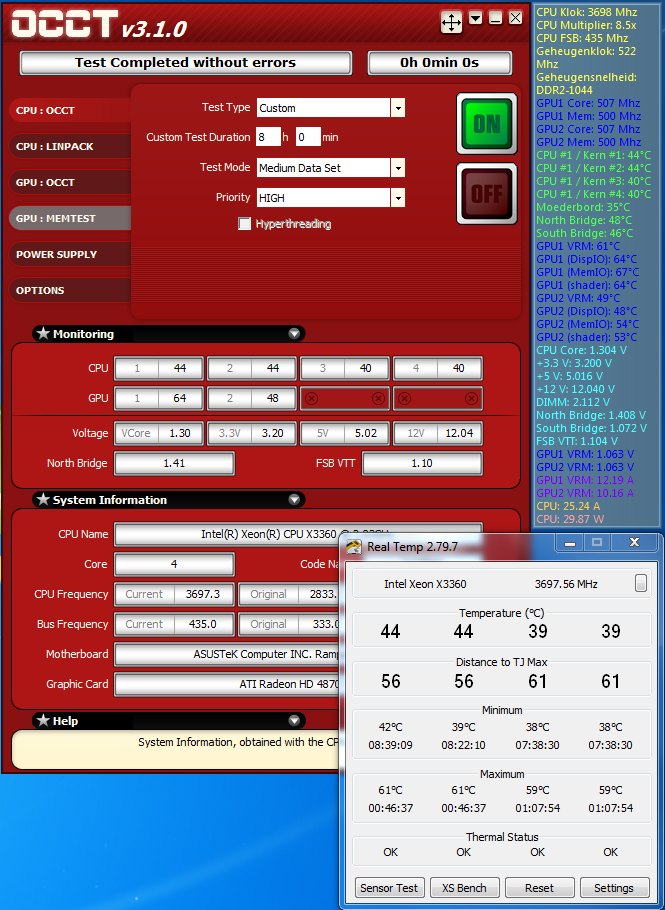Image resolution: width=665 pixels, height=910 pixels.
Task: Click the CPU core 4 temperature box
Action: coord(438,368)
